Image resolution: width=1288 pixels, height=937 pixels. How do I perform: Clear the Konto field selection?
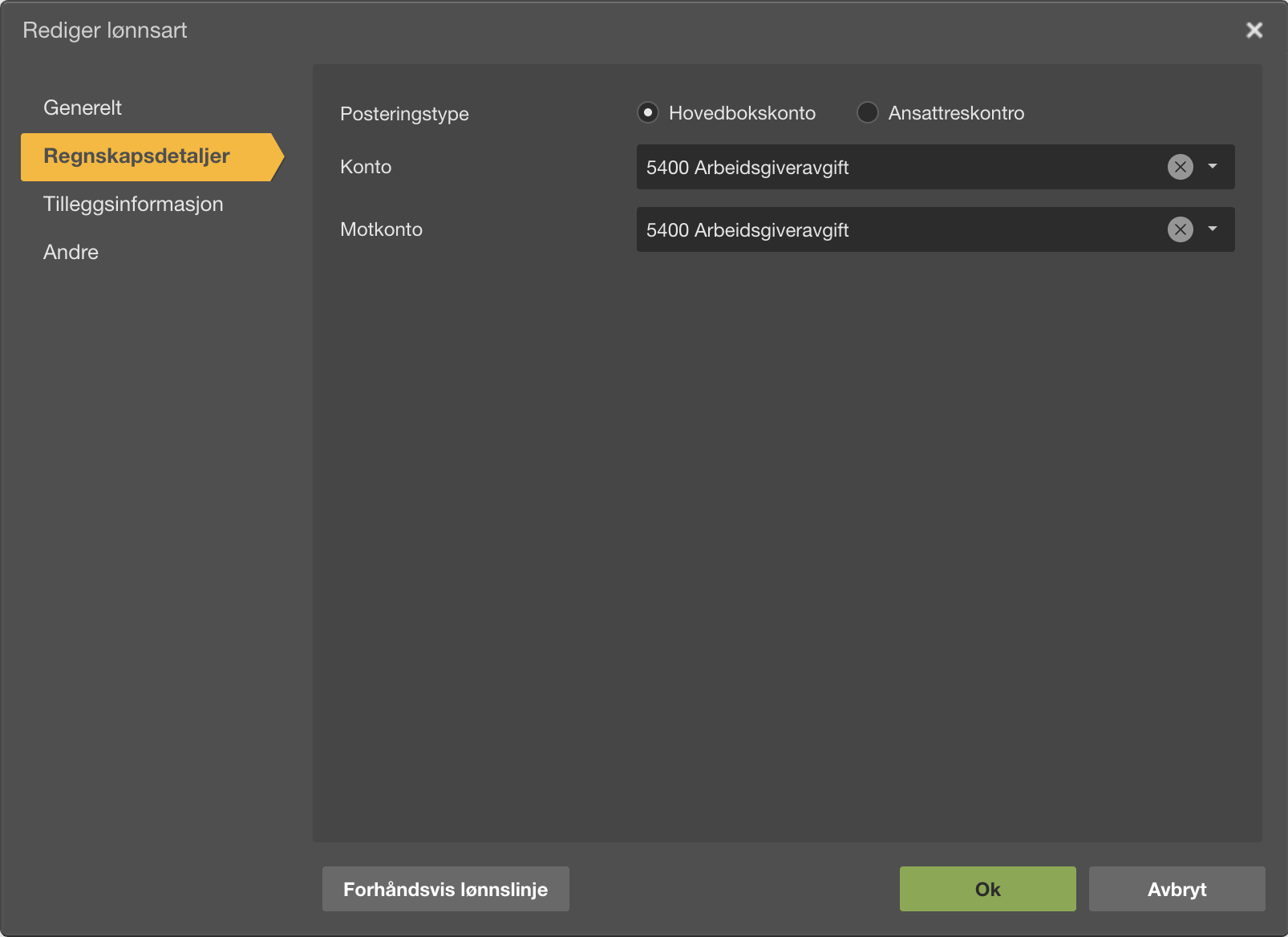tap(1180, 167)
